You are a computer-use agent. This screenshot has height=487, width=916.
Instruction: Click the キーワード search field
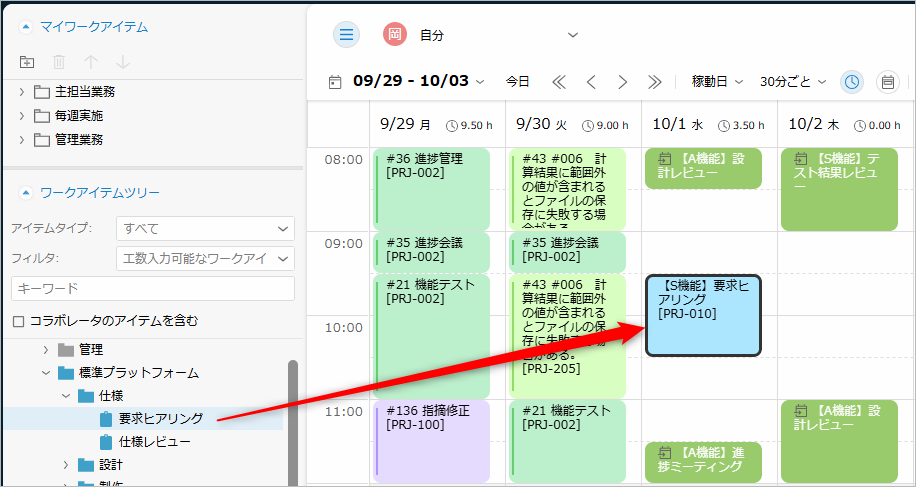click(153, 288)
